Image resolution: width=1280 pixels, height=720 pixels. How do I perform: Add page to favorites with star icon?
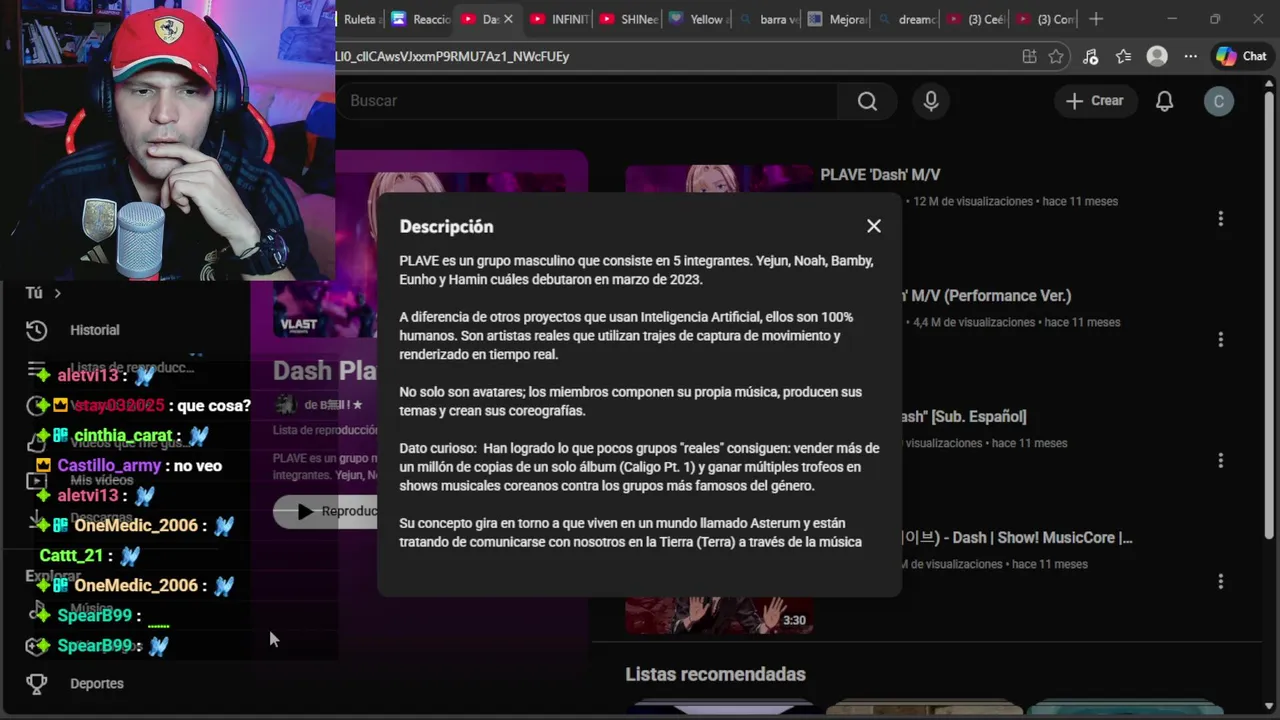point(1056,57)
